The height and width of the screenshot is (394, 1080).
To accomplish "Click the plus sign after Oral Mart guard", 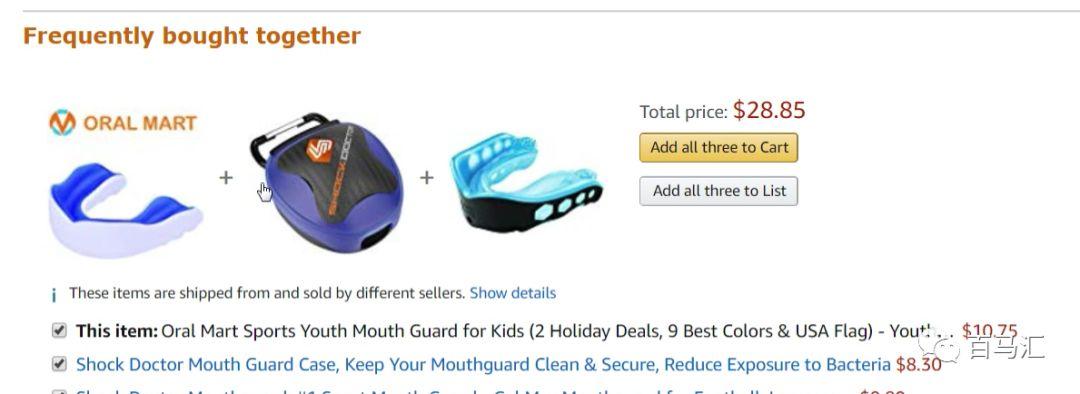I will point(226,178).
